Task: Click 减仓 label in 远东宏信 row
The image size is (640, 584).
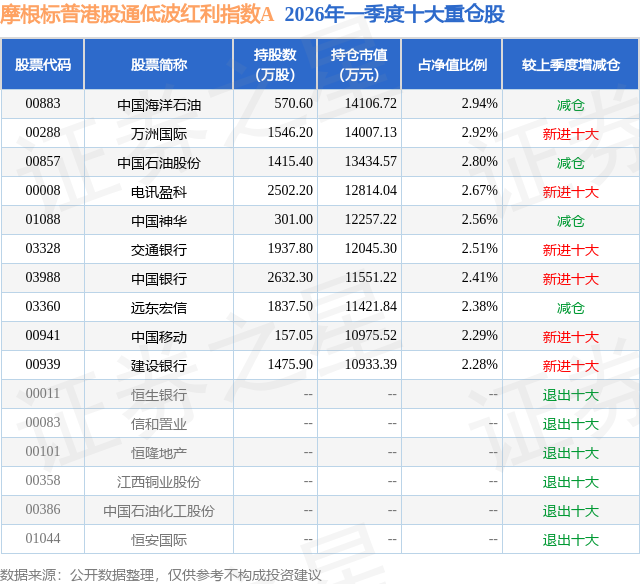Action: (571, 308)
